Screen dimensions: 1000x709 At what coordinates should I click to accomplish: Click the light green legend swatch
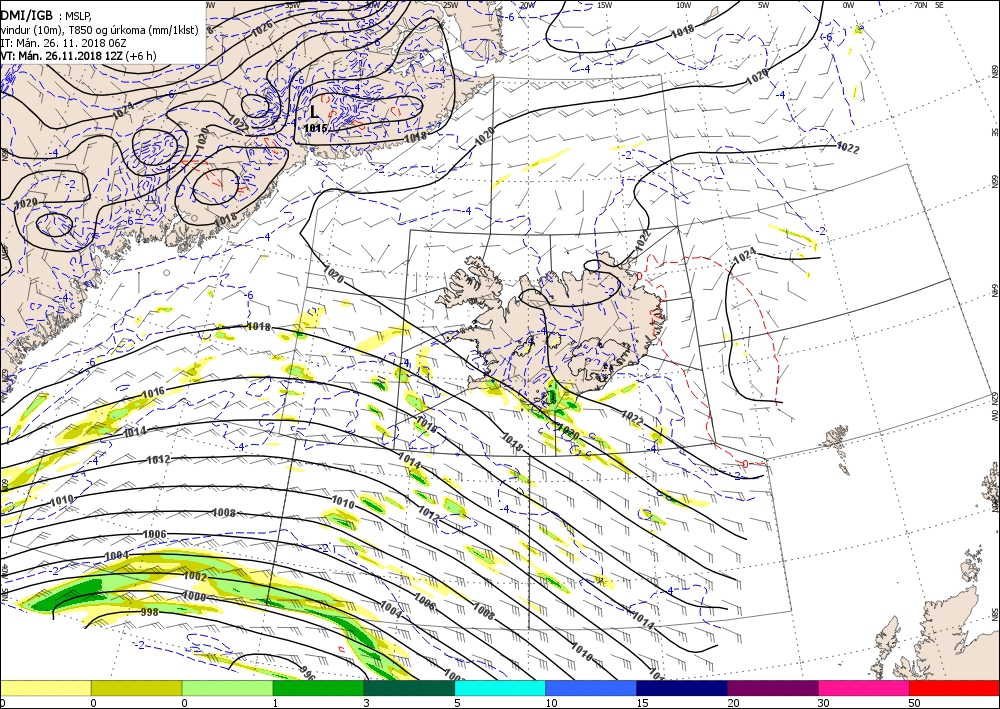[x=227, y=688]
